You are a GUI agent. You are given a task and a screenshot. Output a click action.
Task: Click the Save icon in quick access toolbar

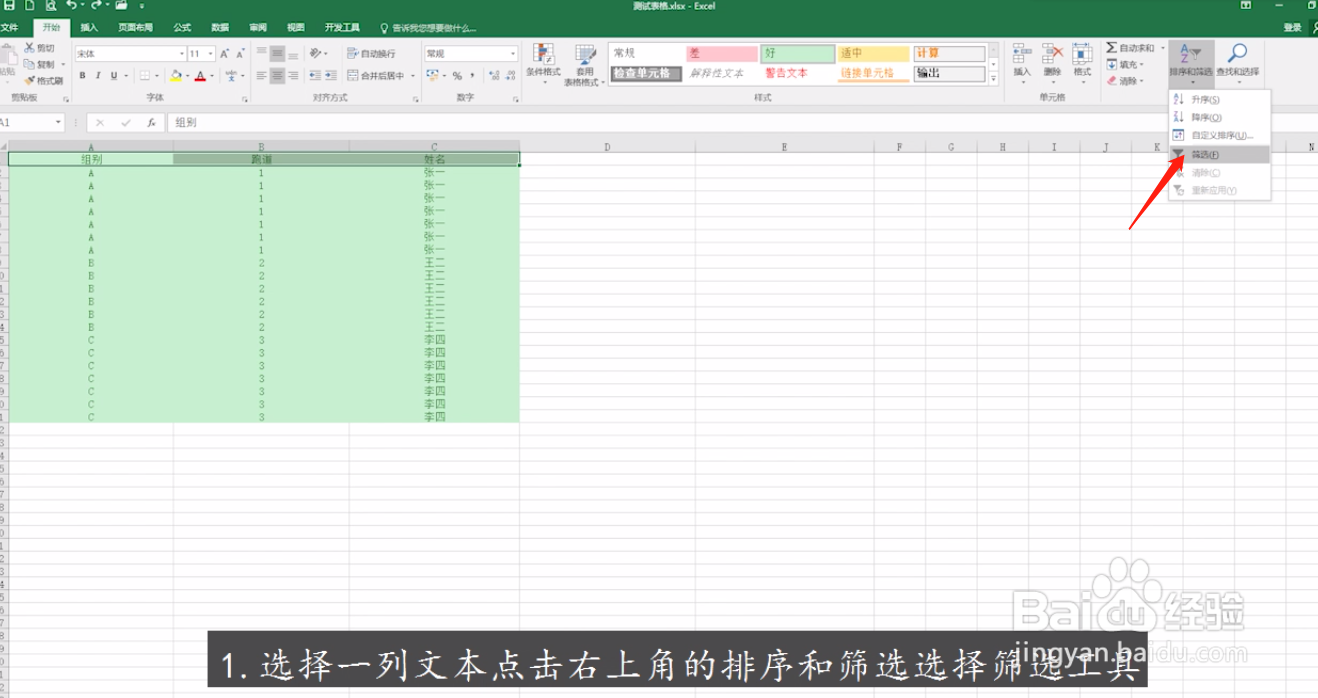tap(7, 5)
